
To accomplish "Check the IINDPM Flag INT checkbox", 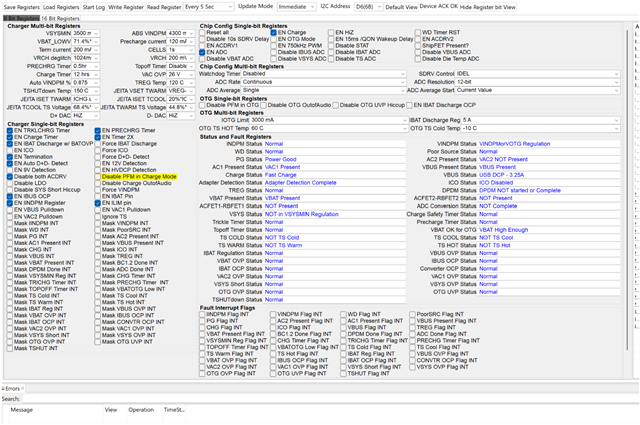I will pyautogui.click(x=202, y=314).
